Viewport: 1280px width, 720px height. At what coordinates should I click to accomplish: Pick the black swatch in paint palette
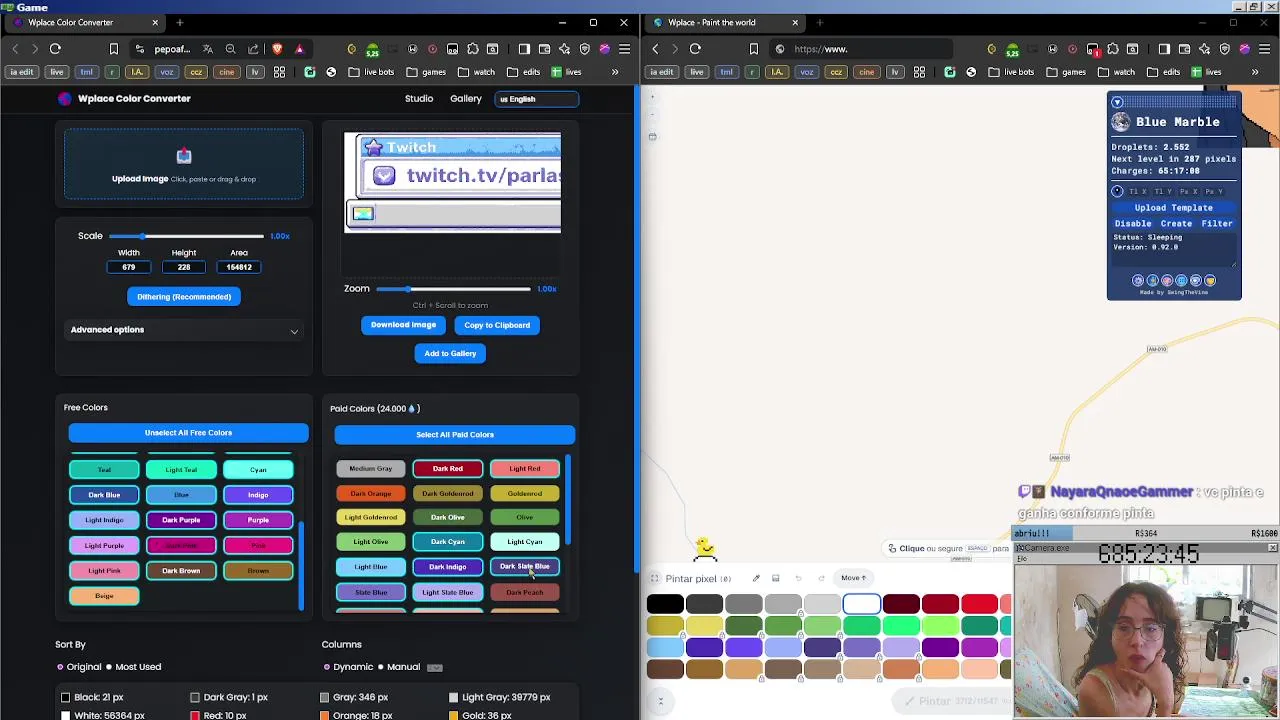tap(665, 604)
